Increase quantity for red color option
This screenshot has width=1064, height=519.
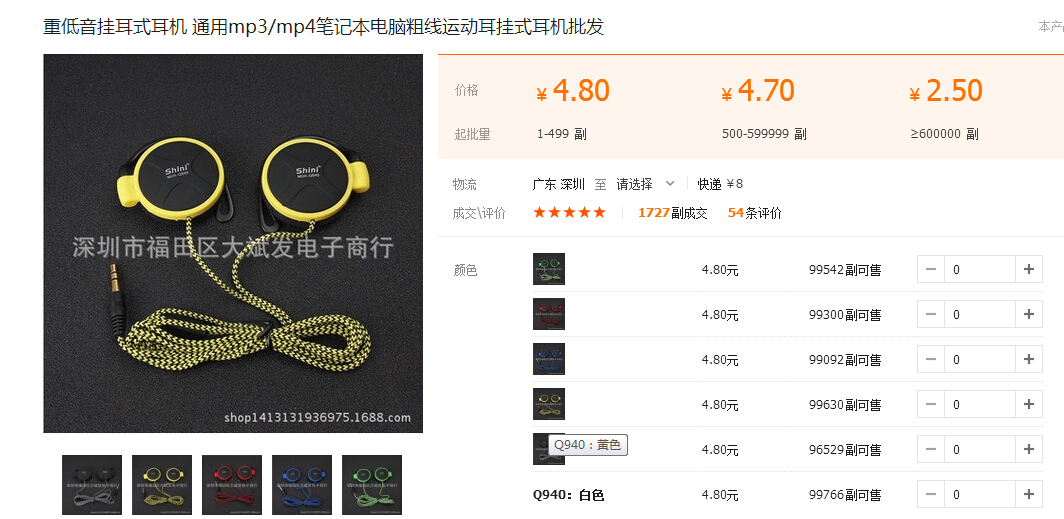(x=1029, y=314)
